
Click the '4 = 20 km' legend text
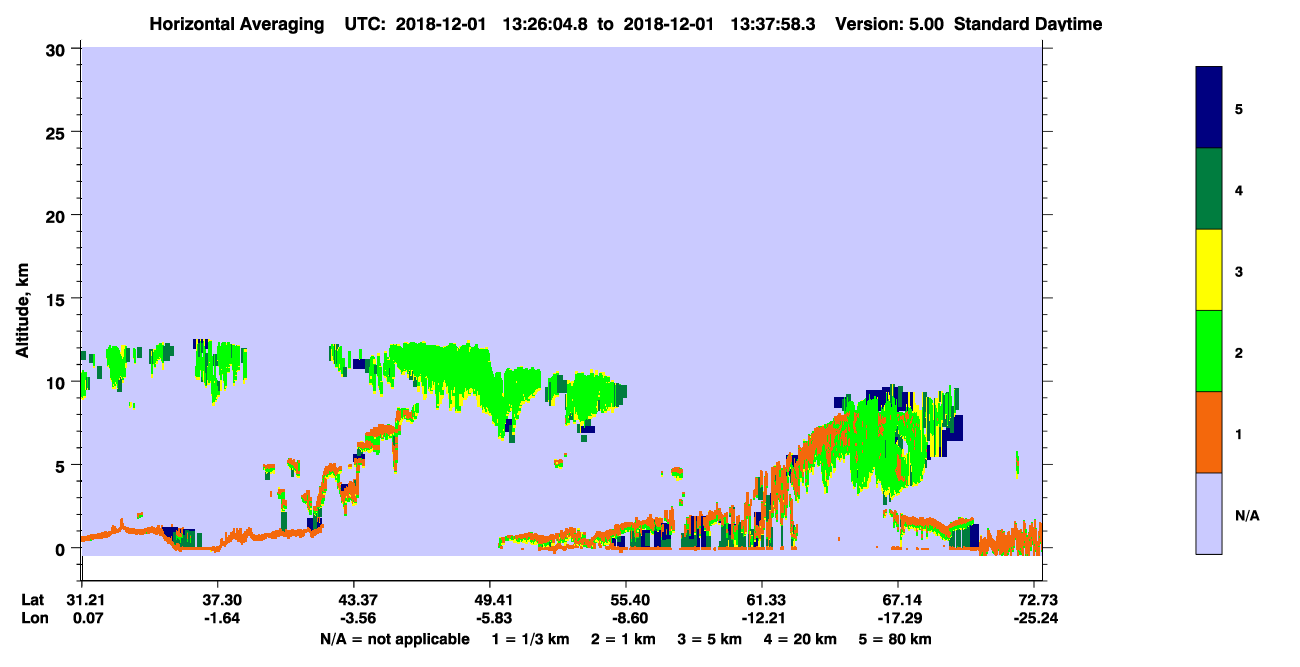[798, 639]
